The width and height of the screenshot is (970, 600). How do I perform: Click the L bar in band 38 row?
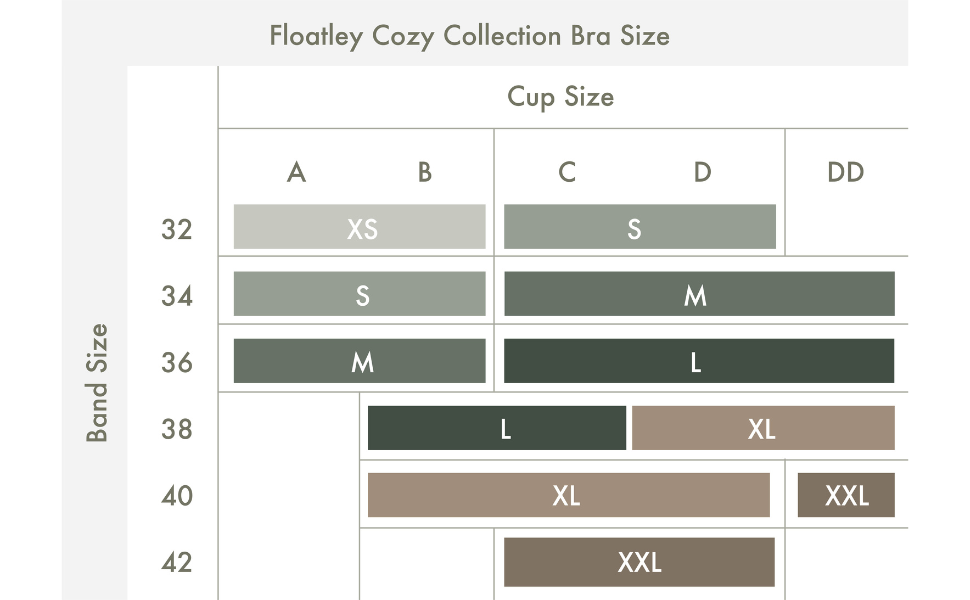coord(497,428)
